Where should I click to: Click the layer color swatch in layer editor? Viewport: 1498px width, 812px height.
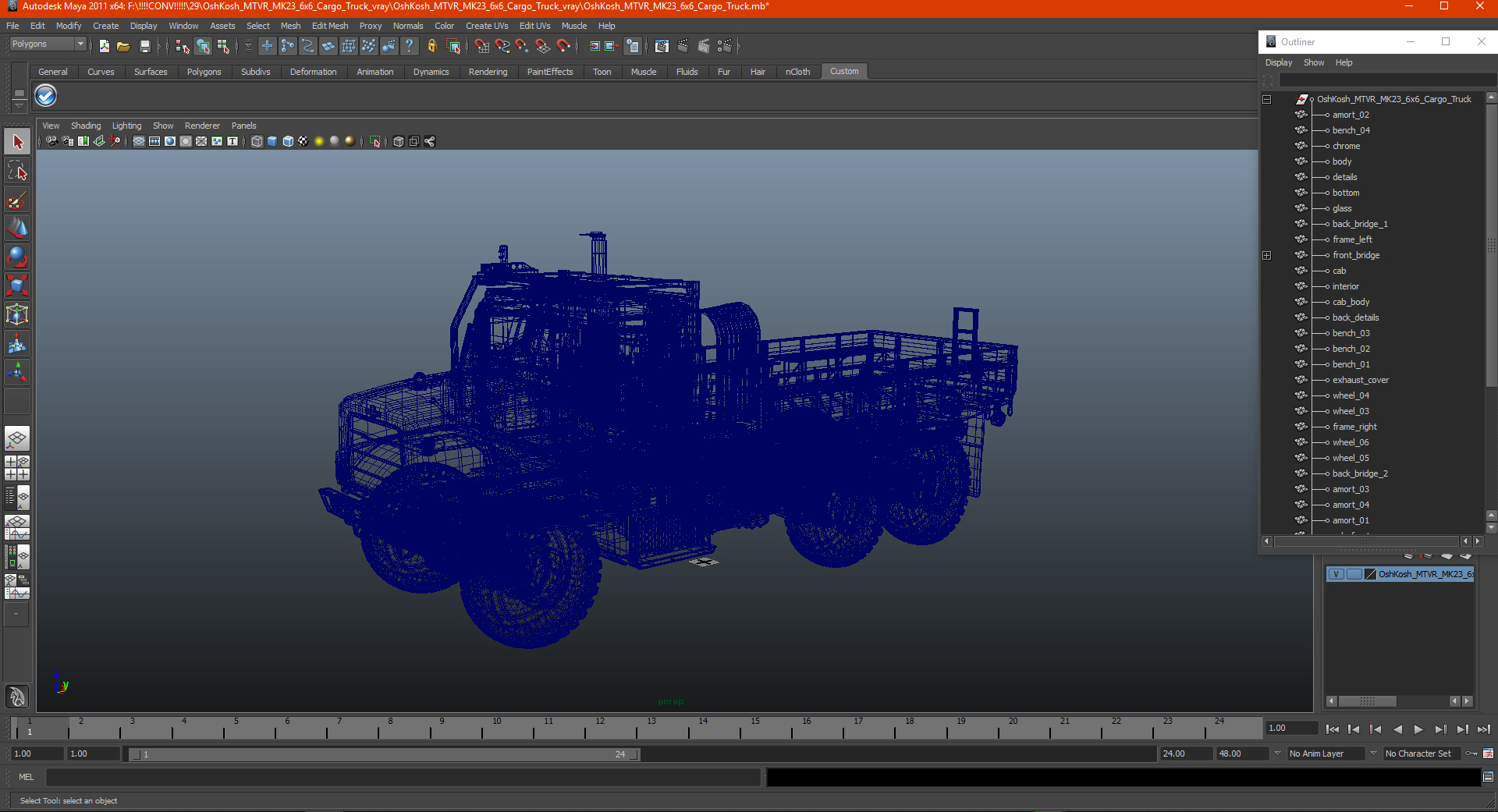(1370, 574)
